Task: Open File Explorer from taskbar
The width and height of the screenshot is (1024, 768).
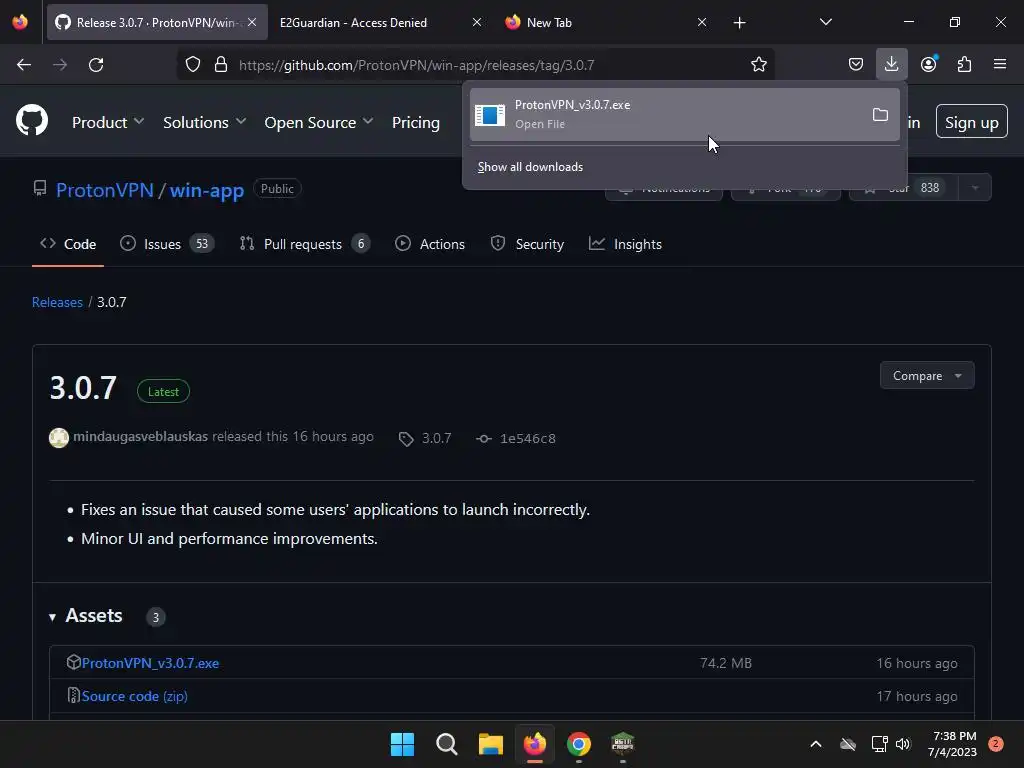Action: (x=490, y=744)
